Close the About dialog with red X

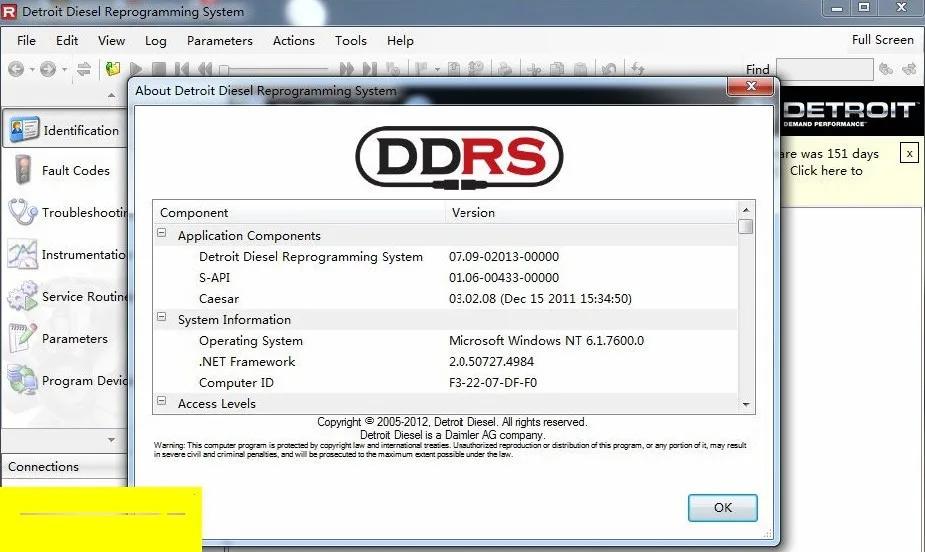(x=750, y=86)
